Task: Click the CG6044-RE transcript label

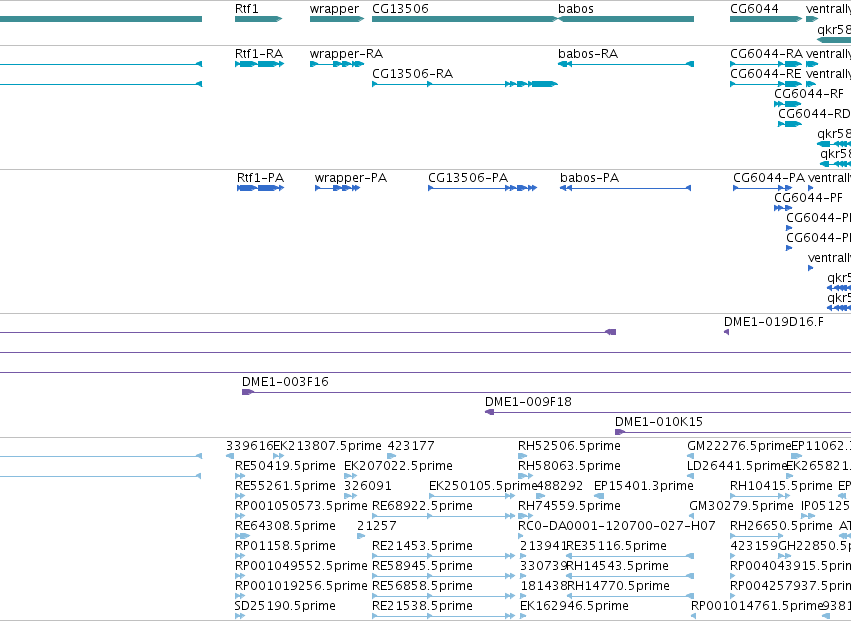Action: click(765, 74)
